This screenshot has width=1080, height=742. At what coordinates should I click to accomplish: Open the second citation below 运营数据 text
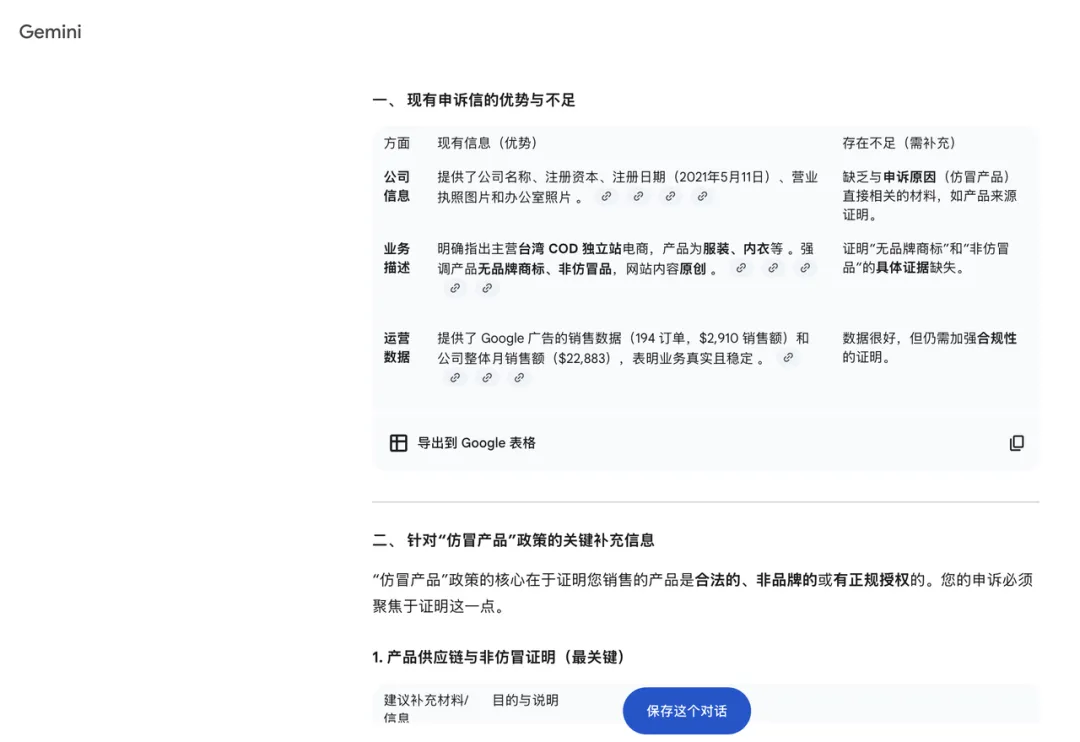(487, 378)
